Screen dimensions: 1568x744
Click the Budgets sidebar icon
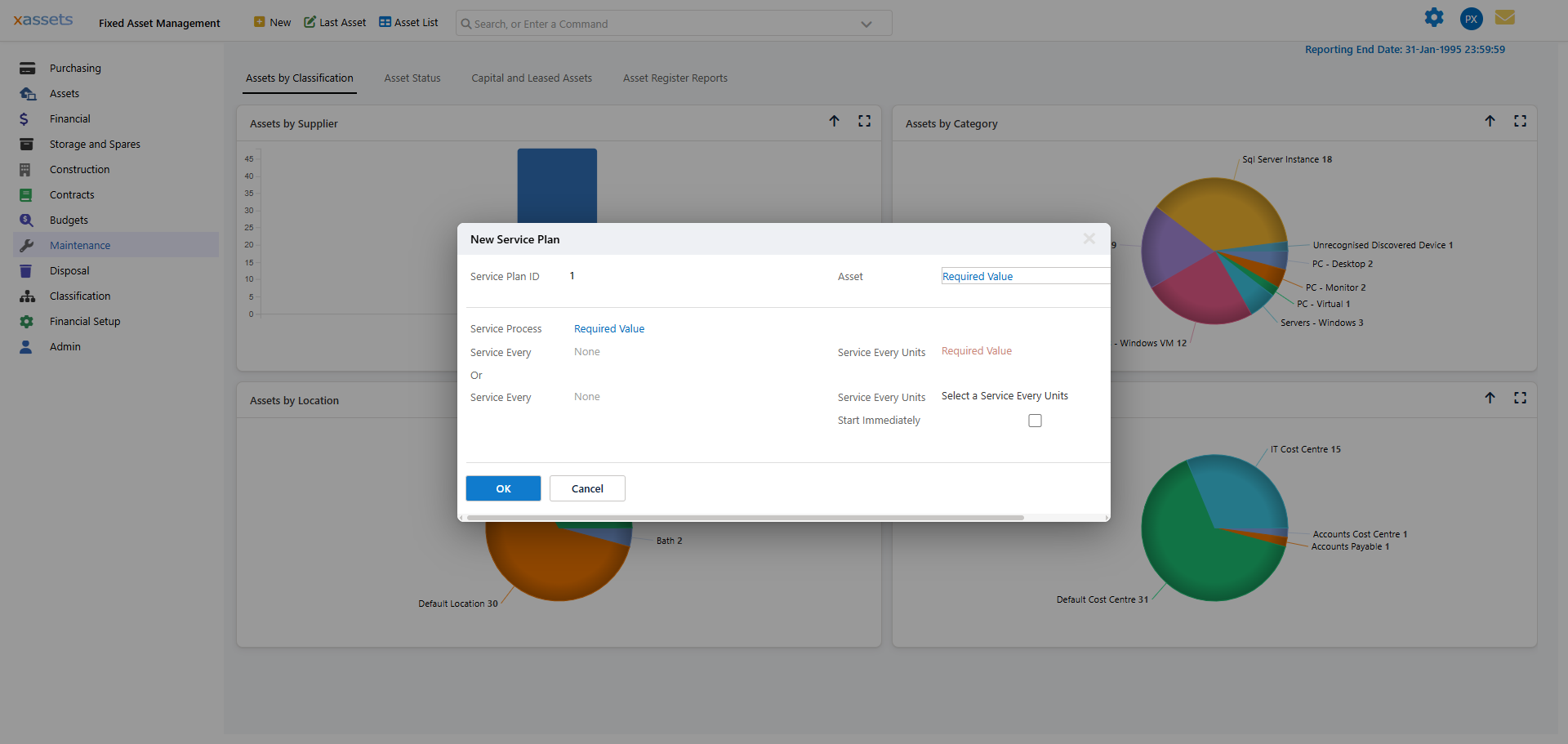pos(27,221)
